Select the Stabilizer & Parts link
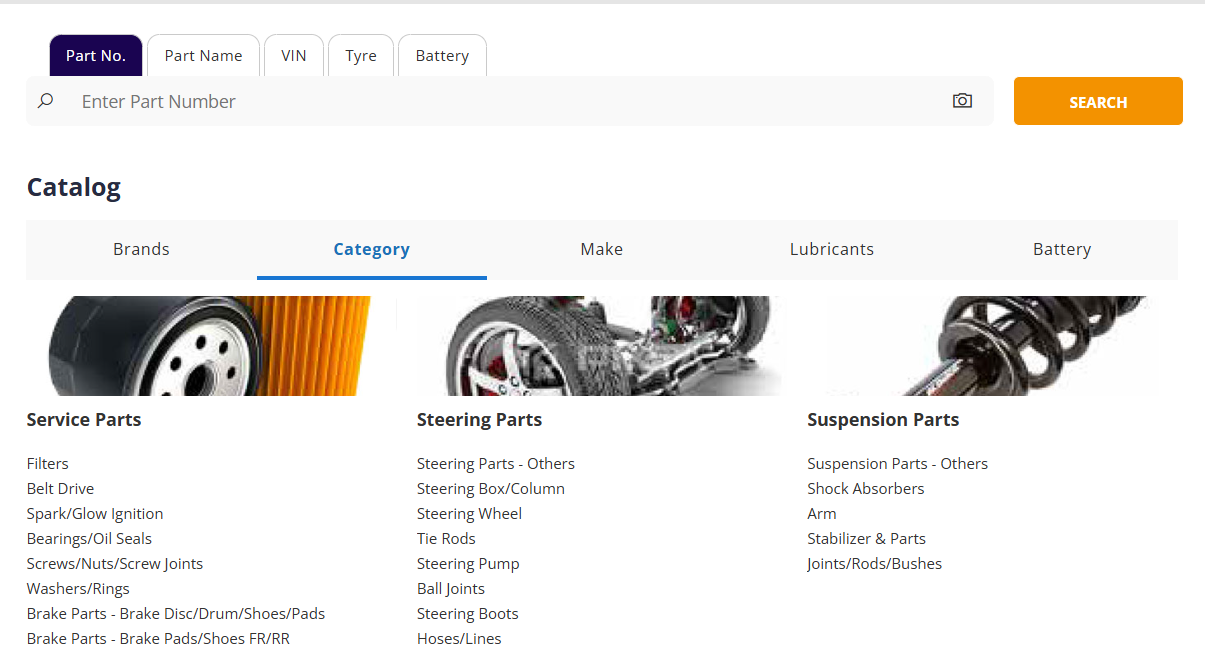1205x655 pixels. click(x=866, y=539)
